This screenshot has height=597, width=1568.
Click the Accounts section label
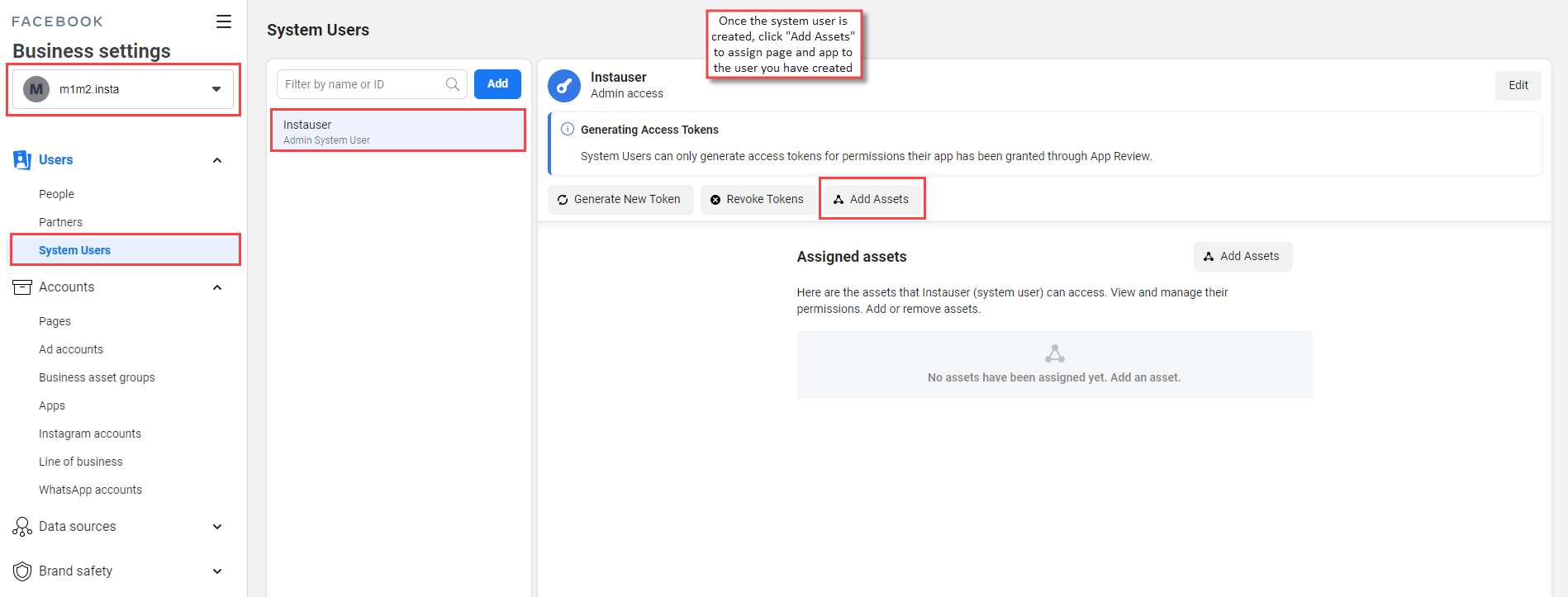coord(66,287)
